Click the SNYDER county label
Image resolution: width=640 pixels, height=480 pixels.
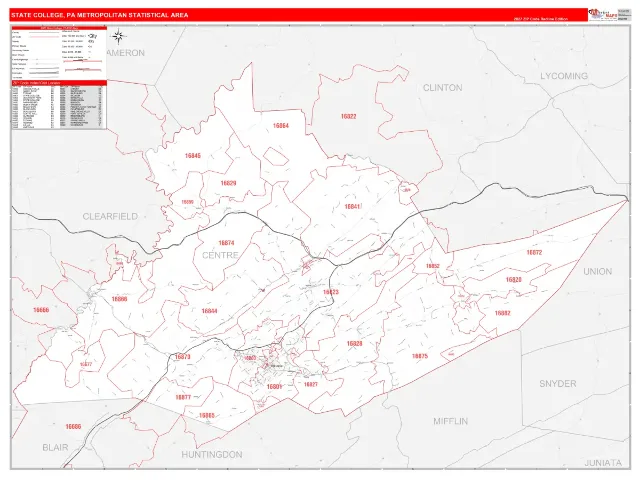pyautogui.click(x=558, y=384)
